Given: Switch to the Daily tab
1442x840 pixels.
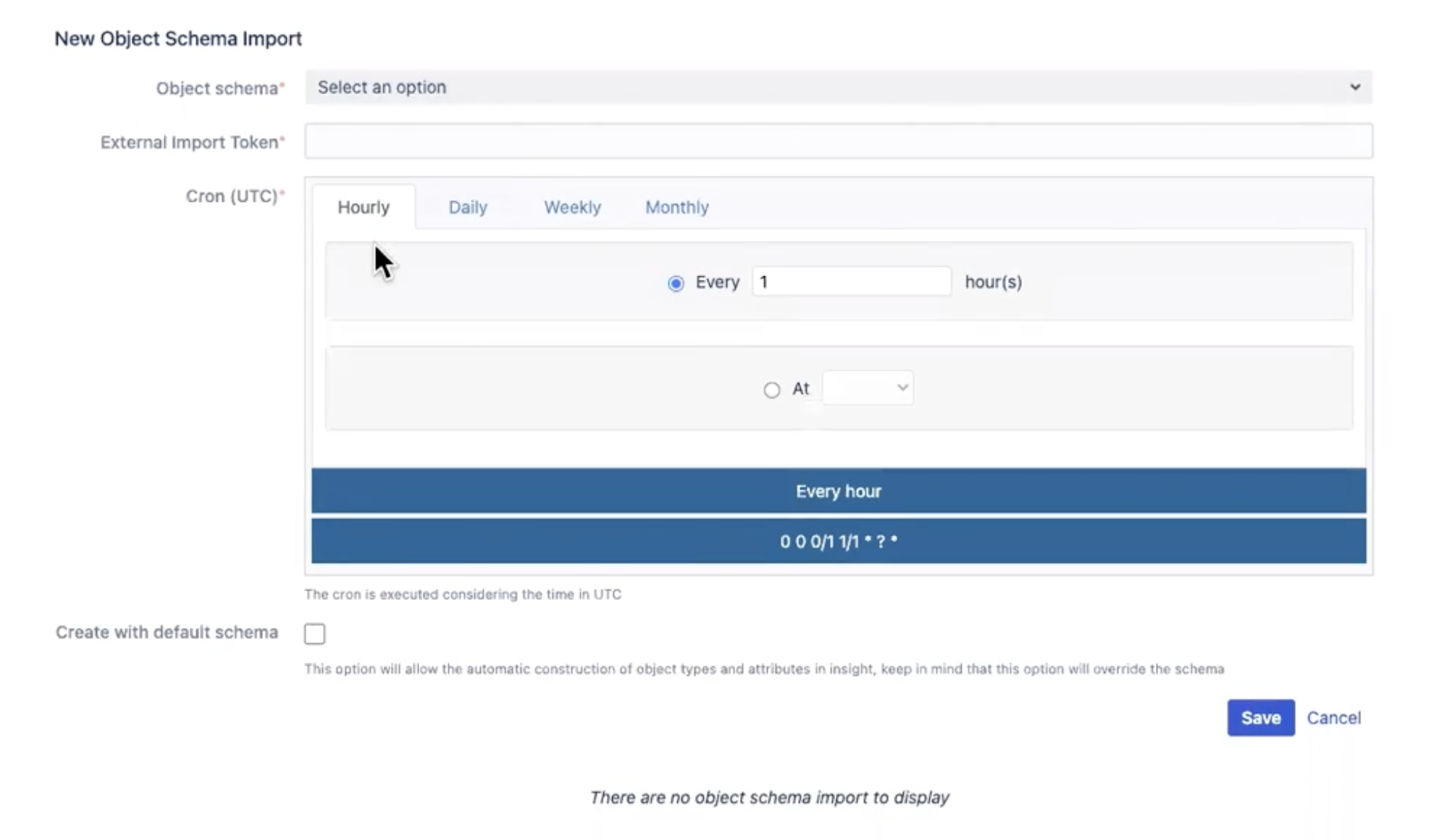Looking at the screenshot, I should [x=467, y=207].
